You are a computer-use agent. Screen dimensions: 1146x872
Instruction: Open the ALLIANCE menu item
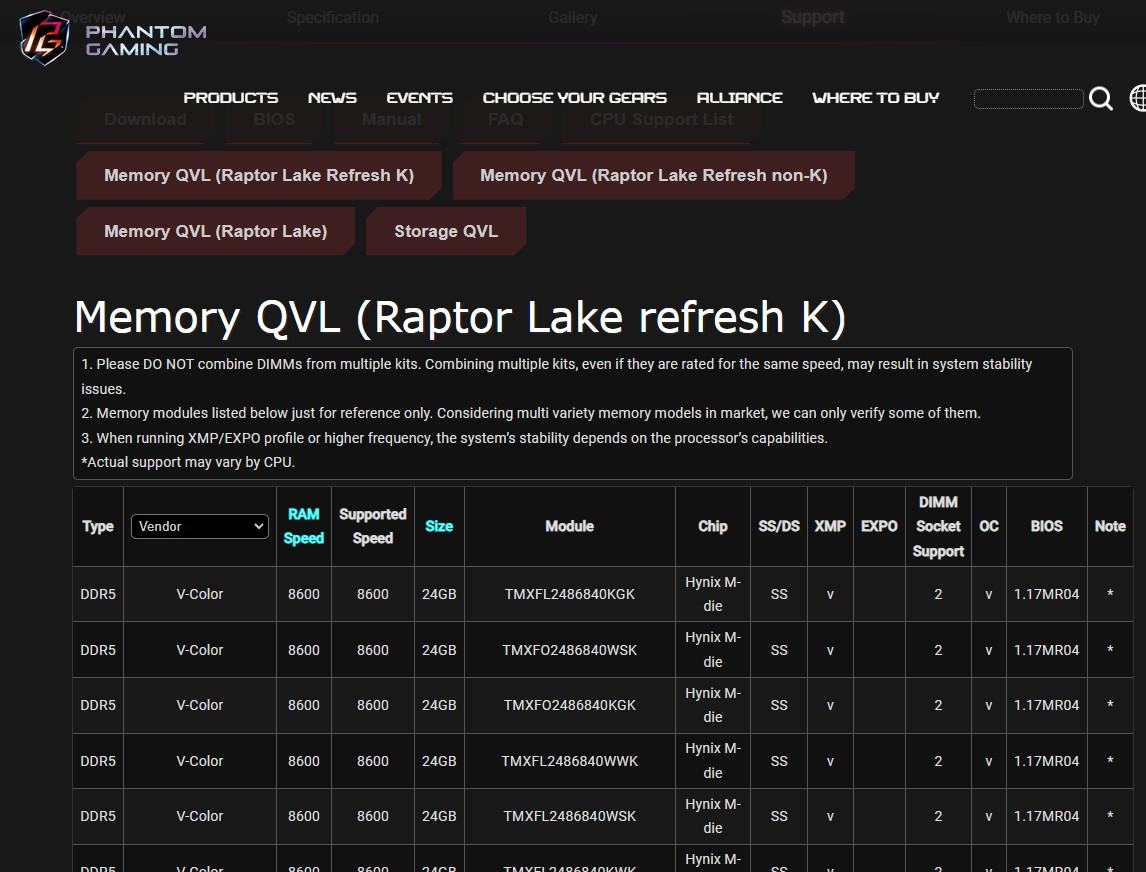pos(740,98)
